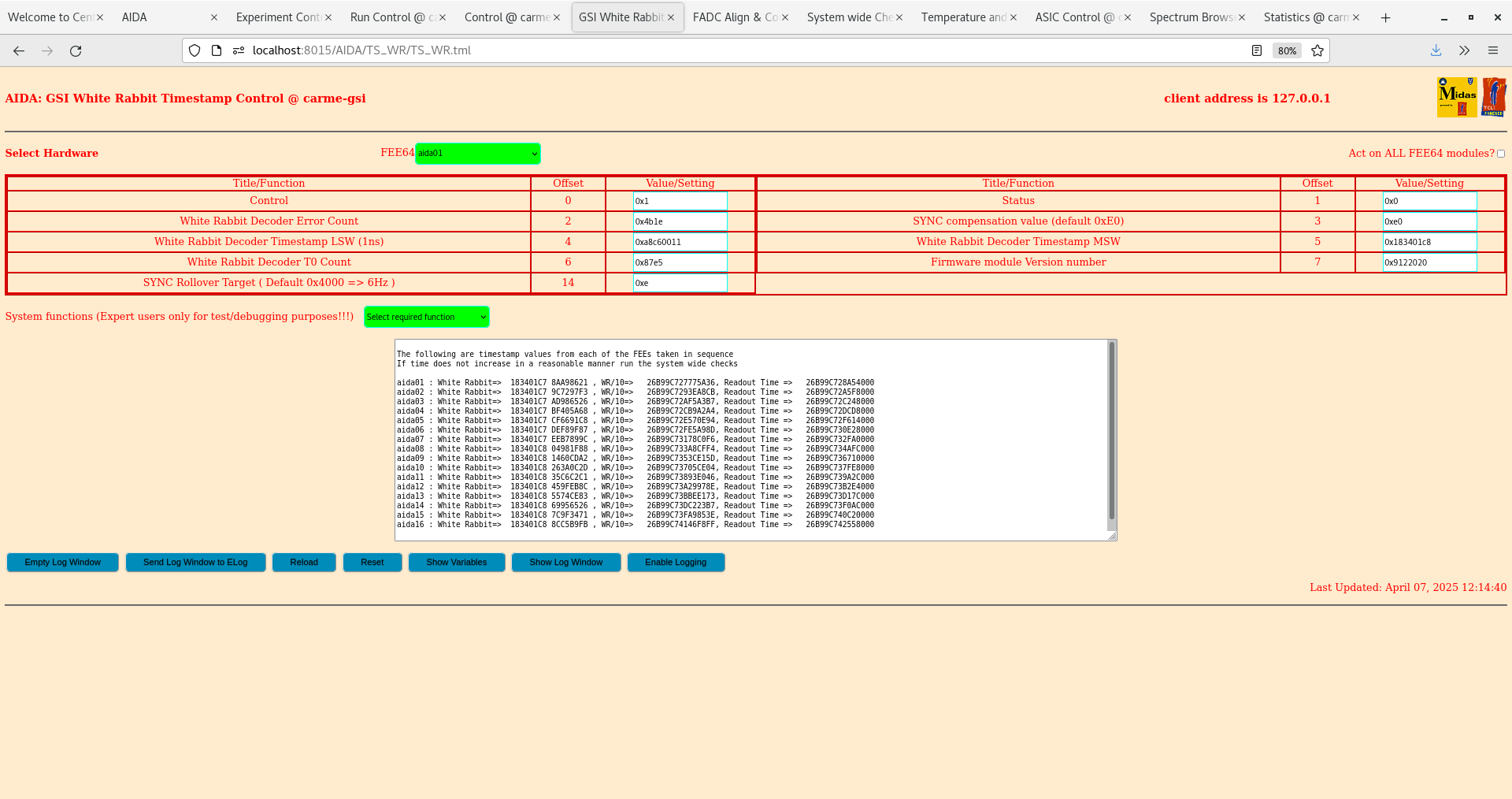
Task: Click the browser back arrow
Action: (18, 50)
